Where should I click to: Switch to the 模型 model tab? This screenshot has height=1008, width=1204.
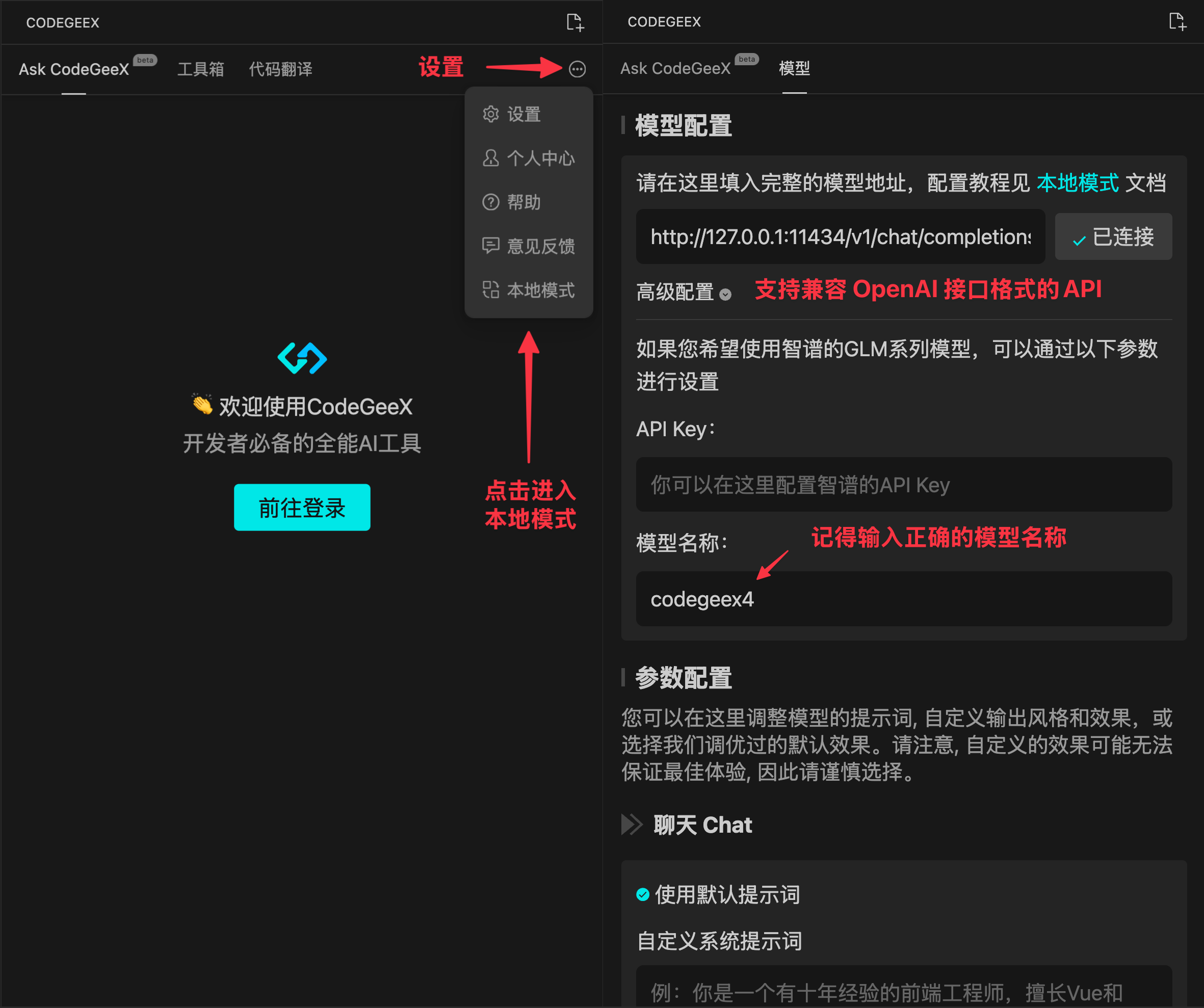[x=794, y=68]
